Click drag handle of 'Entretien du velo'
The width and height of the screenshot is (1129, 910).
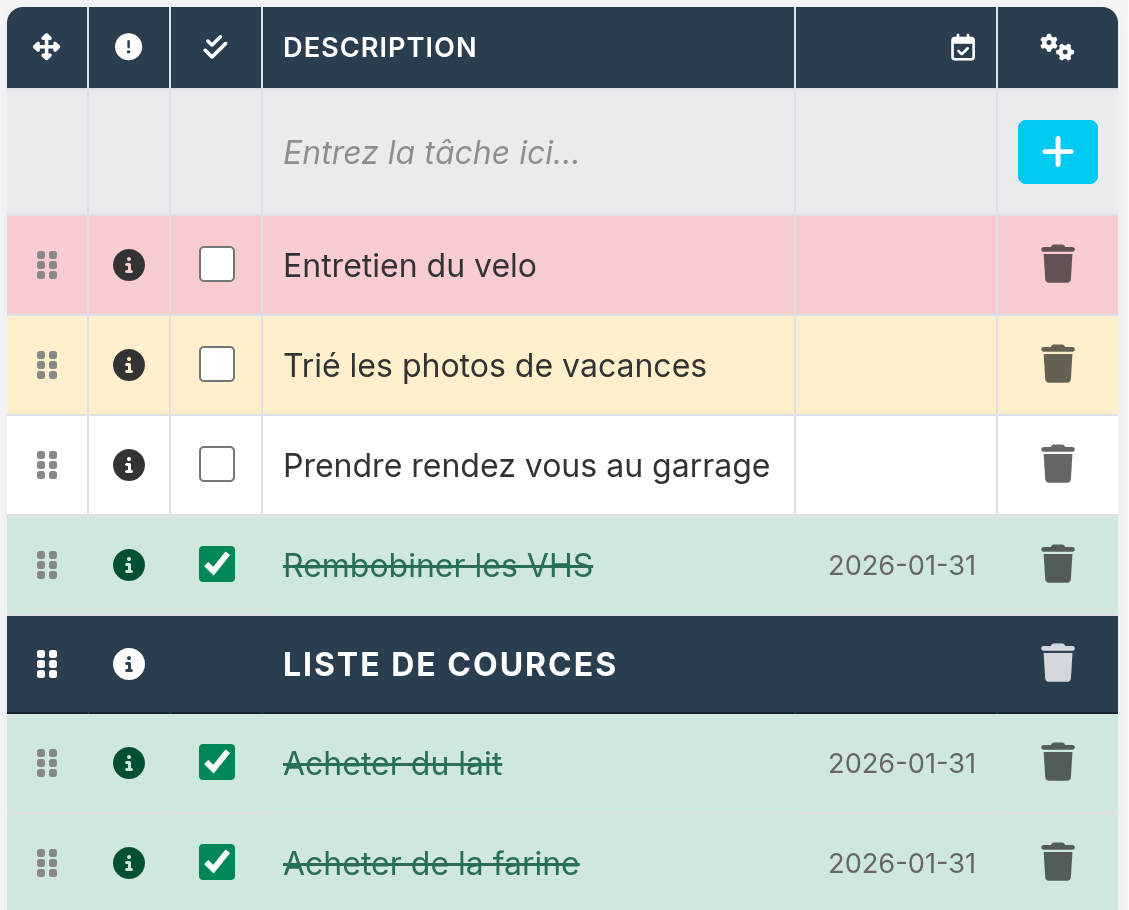47,265
